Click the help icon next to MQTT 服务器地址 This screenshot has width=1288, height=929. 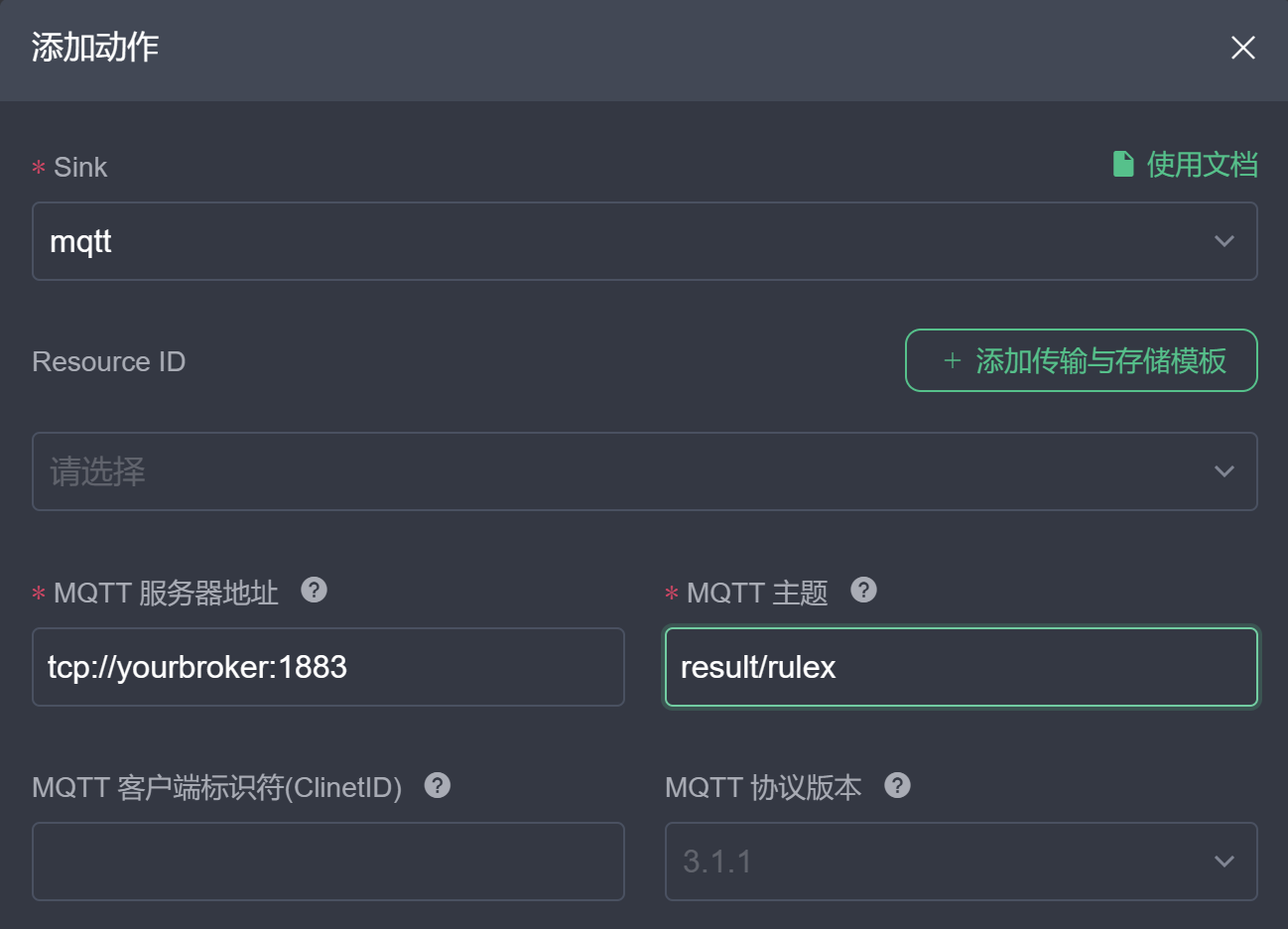pyautogui.click(x=314, y=590)
